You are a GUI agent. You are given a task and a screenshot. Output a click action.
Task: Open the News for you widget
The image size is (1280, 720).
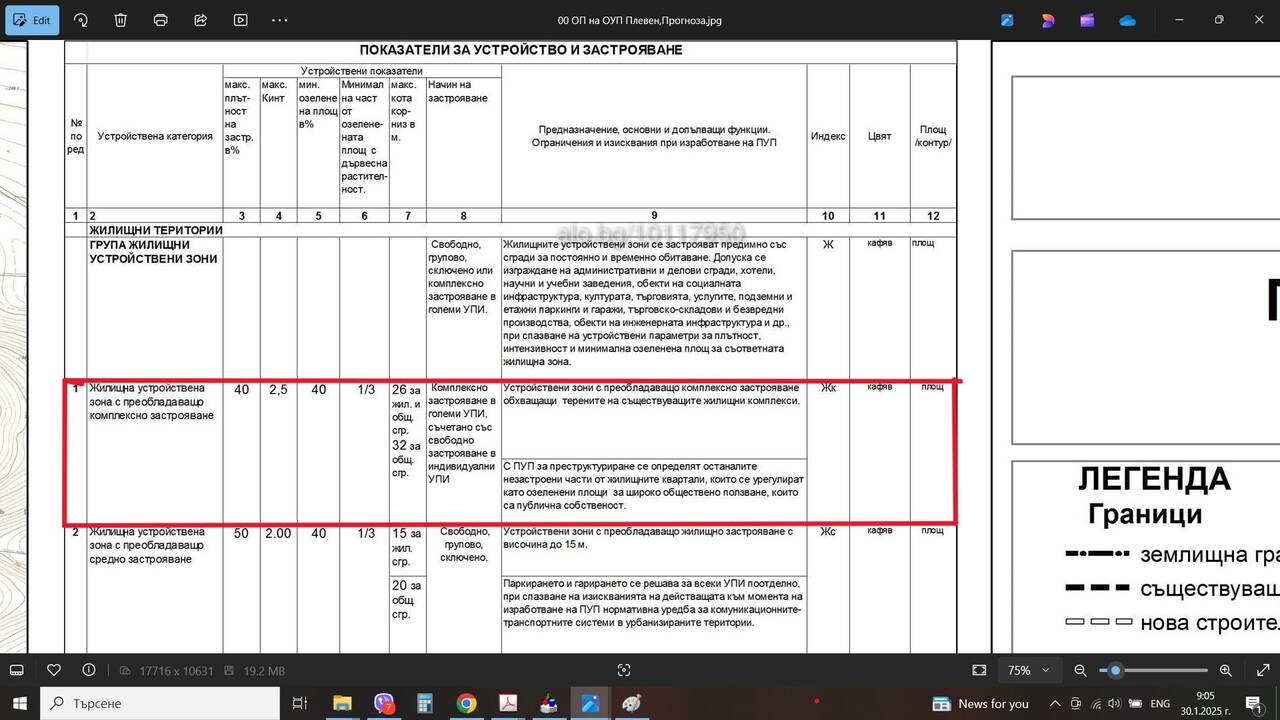(981, 703)
